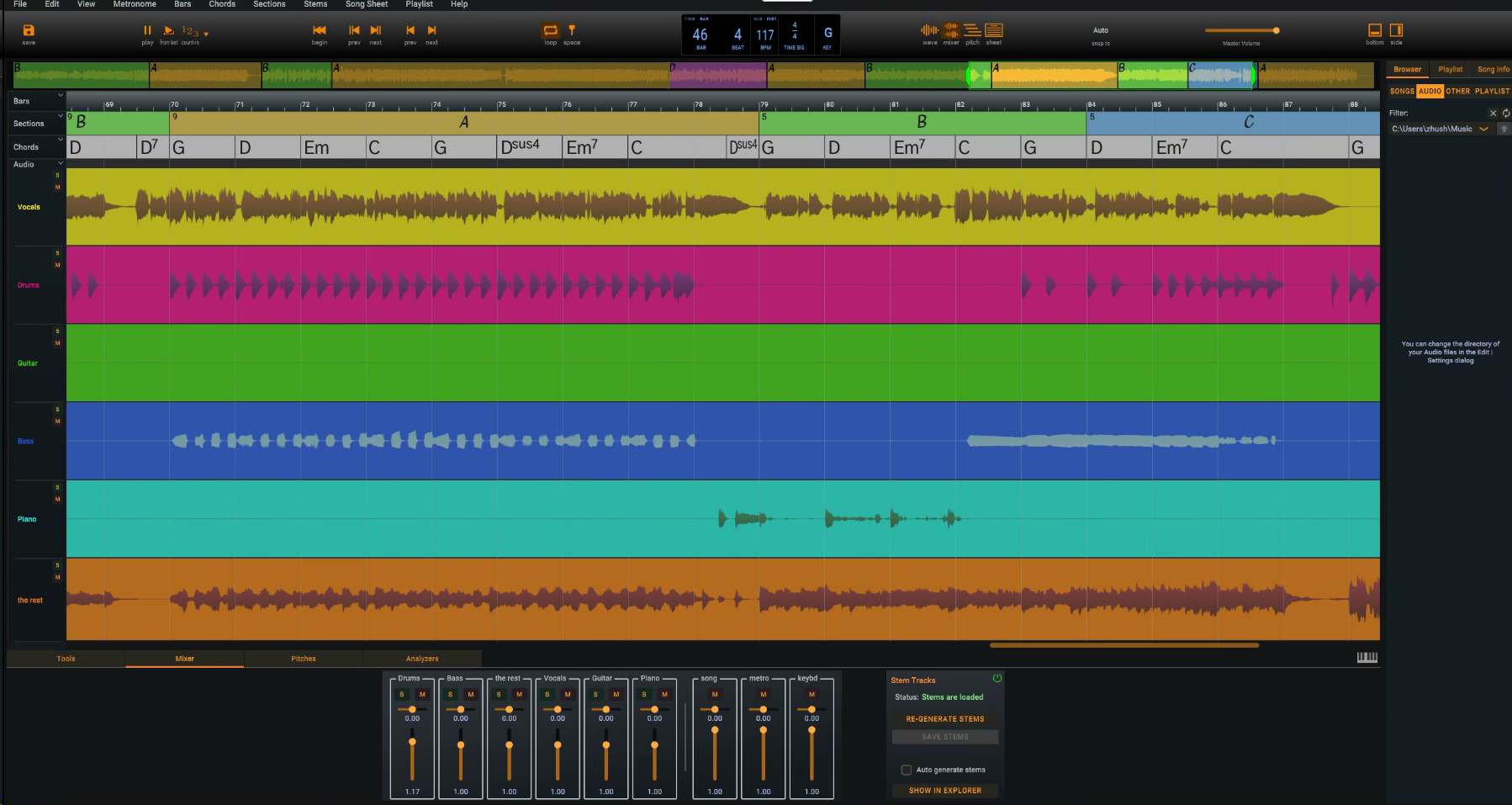Screen dimensions: 1512x805
Task: Toggle the count-in 123 icon
Action: pos(190,31)
